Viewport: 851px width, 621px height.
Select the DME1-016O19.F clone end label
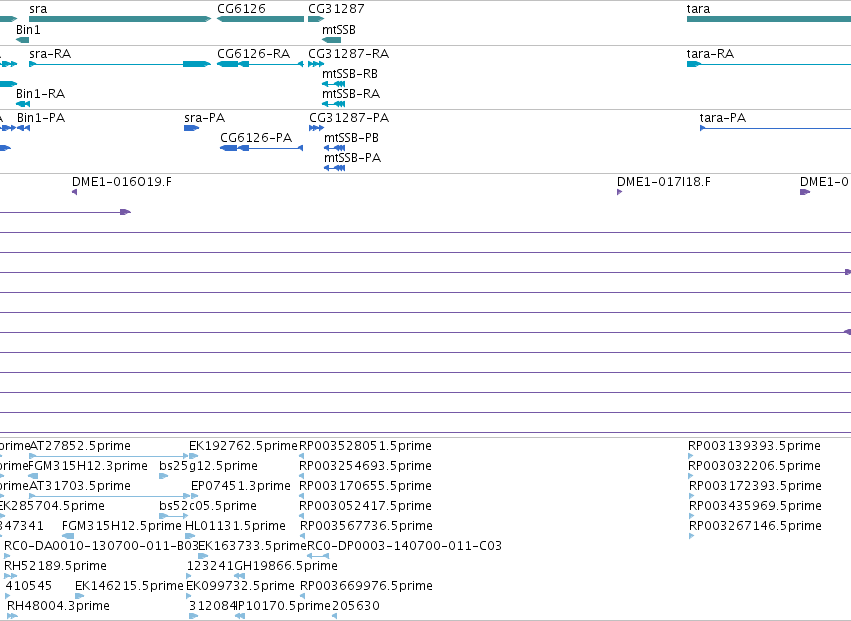(x=122, y=182)
